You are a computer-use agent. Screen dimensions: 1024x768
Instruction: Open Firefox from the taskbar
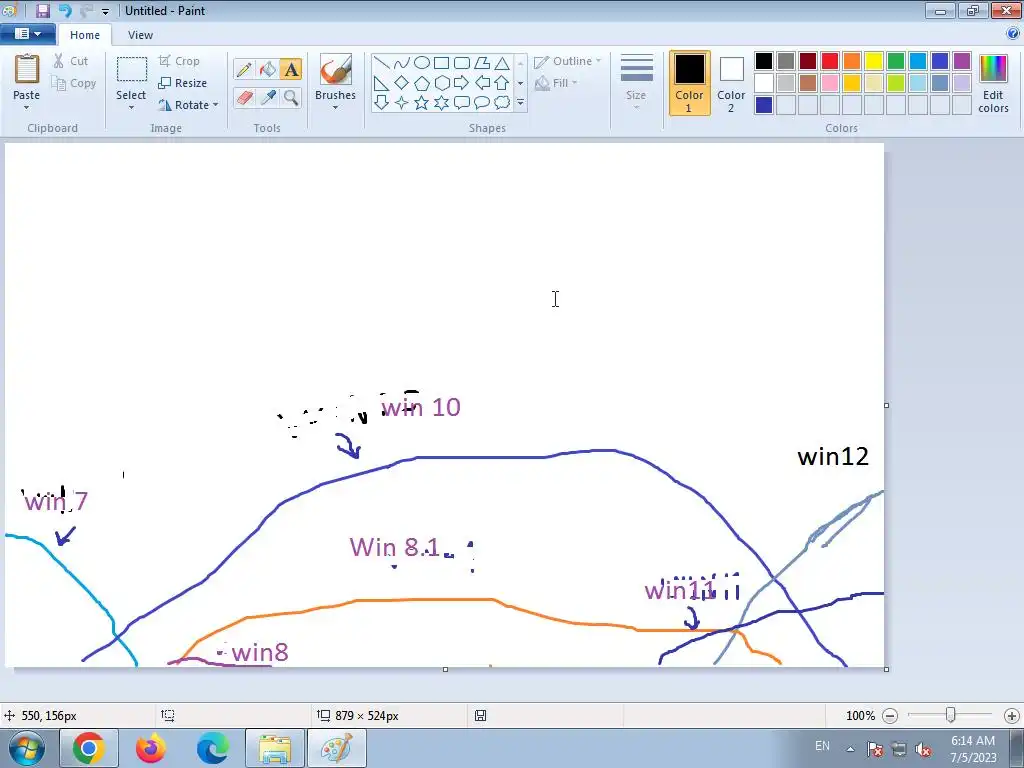pos(151,748)
